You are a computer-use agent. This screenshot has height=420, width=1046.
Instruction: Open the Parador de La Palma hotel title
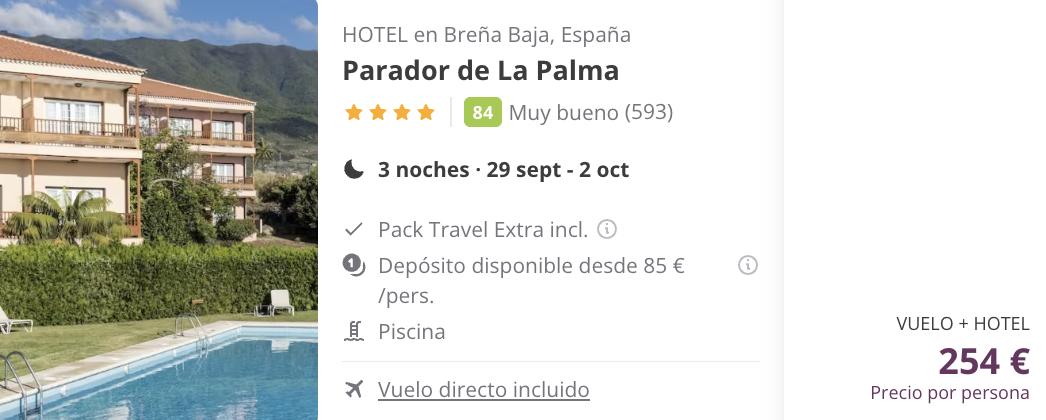tap(481, 71)
